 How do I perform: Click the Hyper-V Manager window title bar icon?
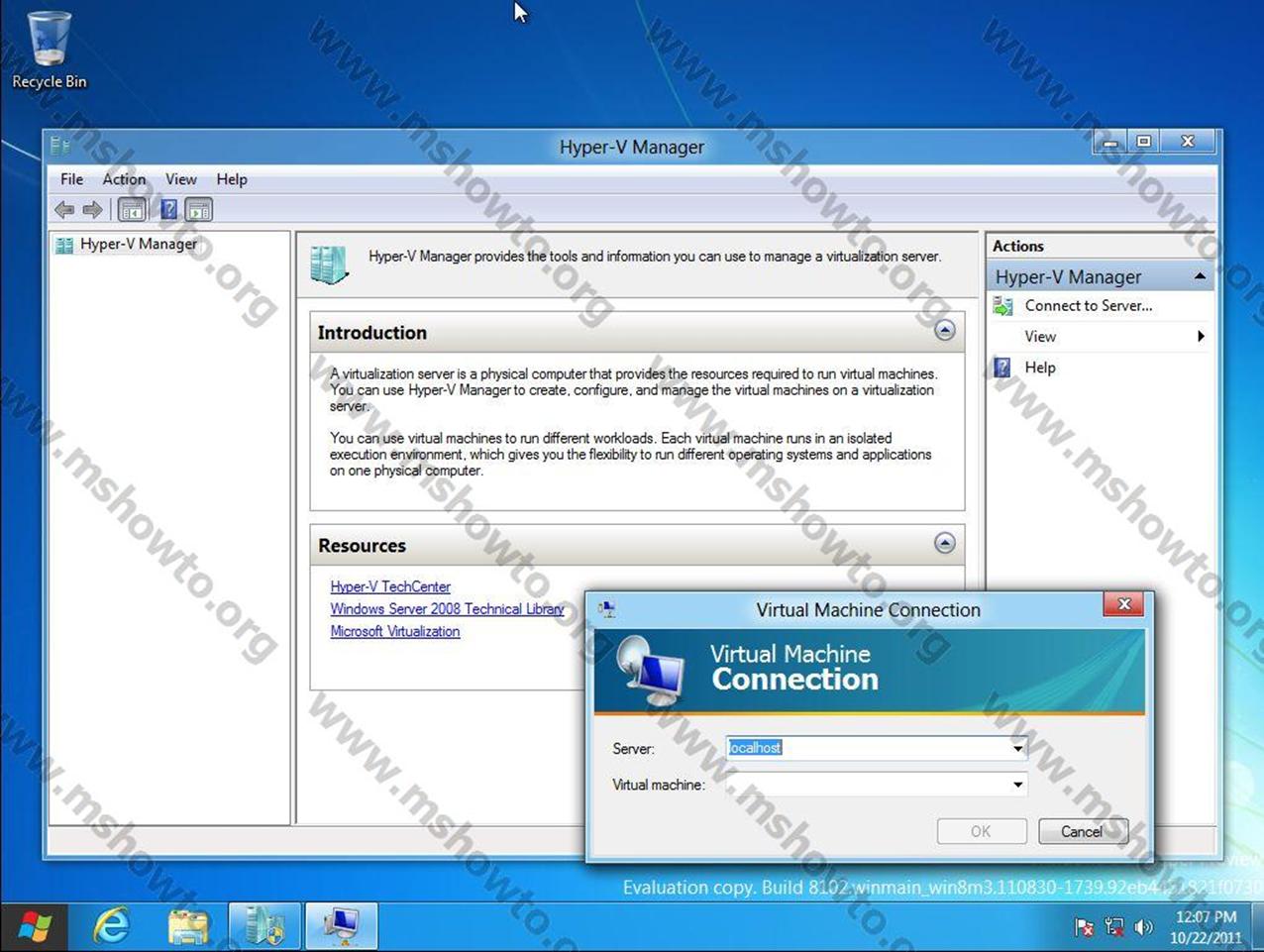pyautogui.click(x=60, y=147)
